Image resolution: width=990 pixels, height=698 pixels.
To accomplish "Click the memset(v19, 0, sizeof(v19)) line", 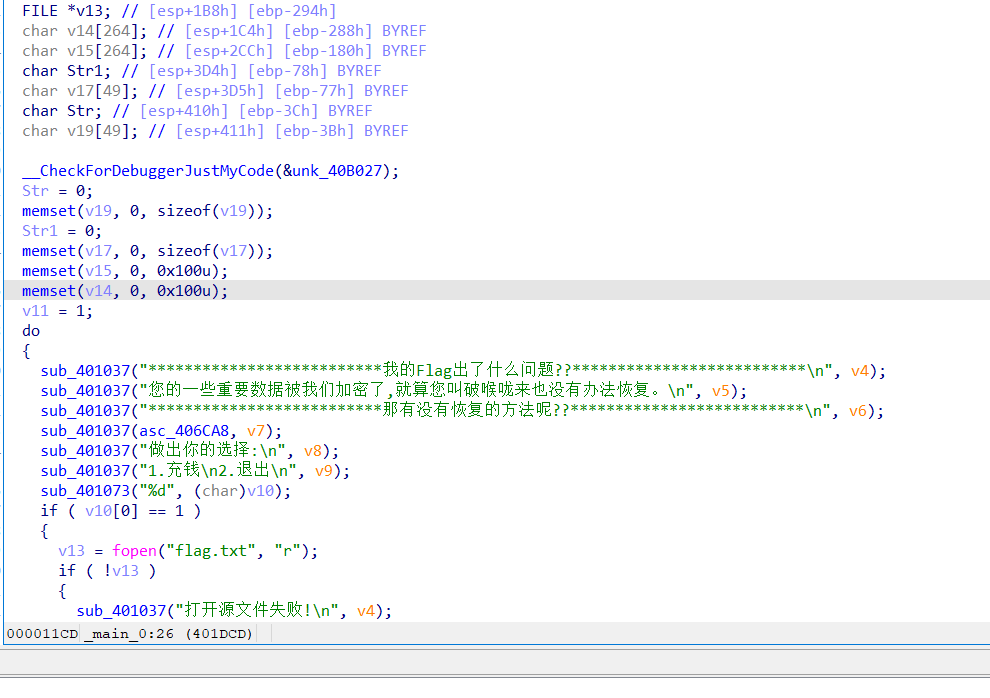I will (148, 211).
